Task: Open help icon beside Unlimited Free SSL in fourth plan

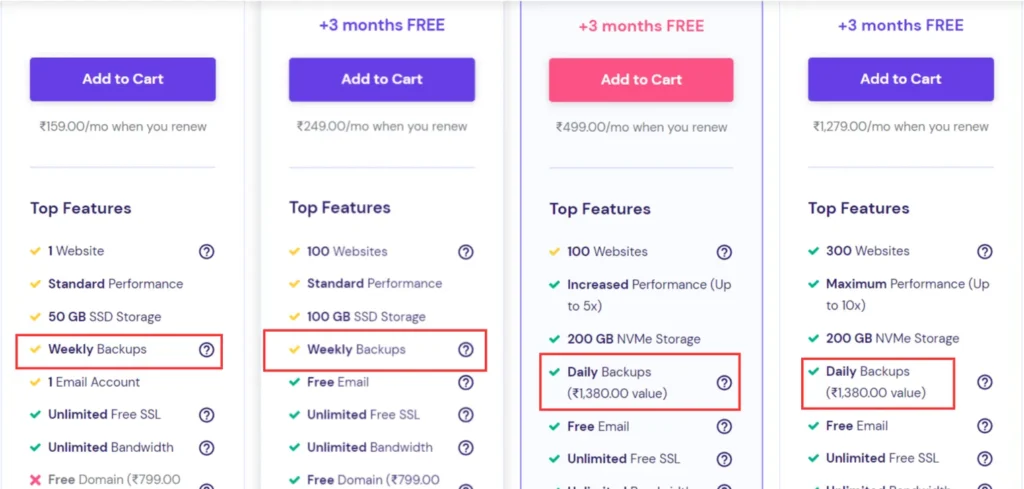Action: (x=985, y=458)
